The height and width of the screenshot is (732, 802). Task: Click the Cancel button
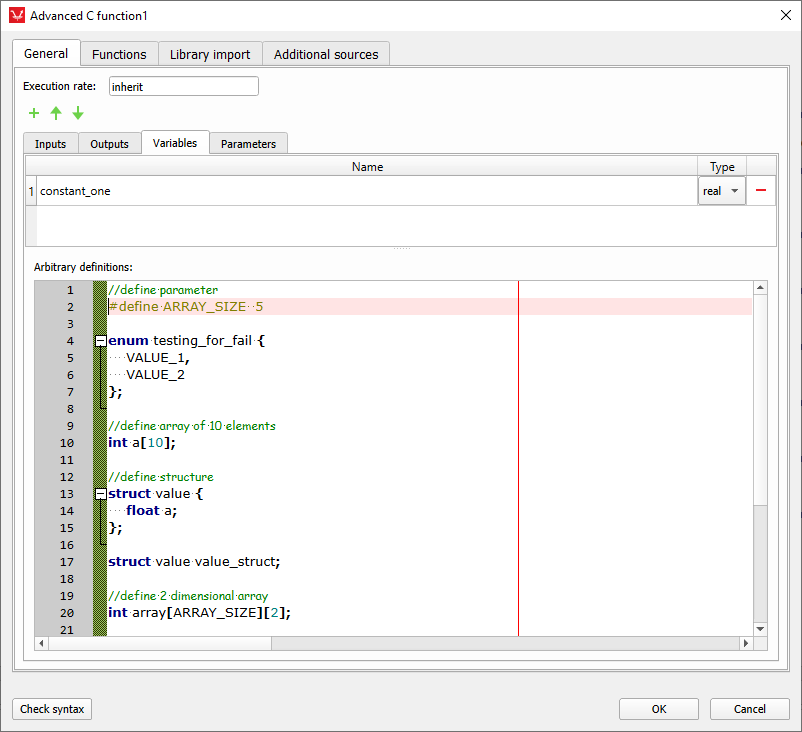(749, 709)
